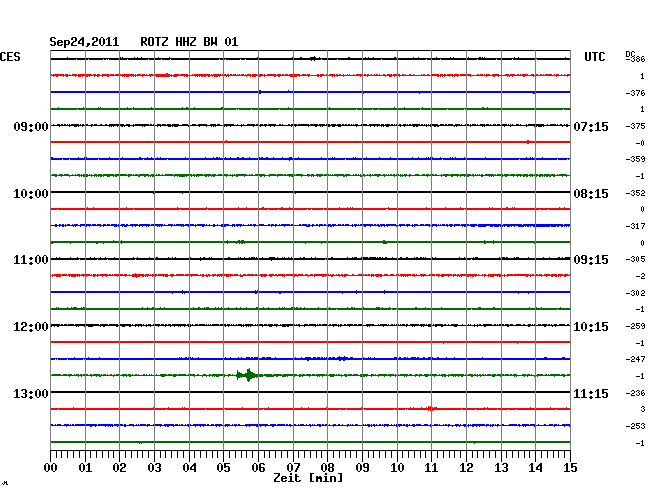Select the 08:15 UTC time label
Screen dimensions: 650x494
click(591, 194)
